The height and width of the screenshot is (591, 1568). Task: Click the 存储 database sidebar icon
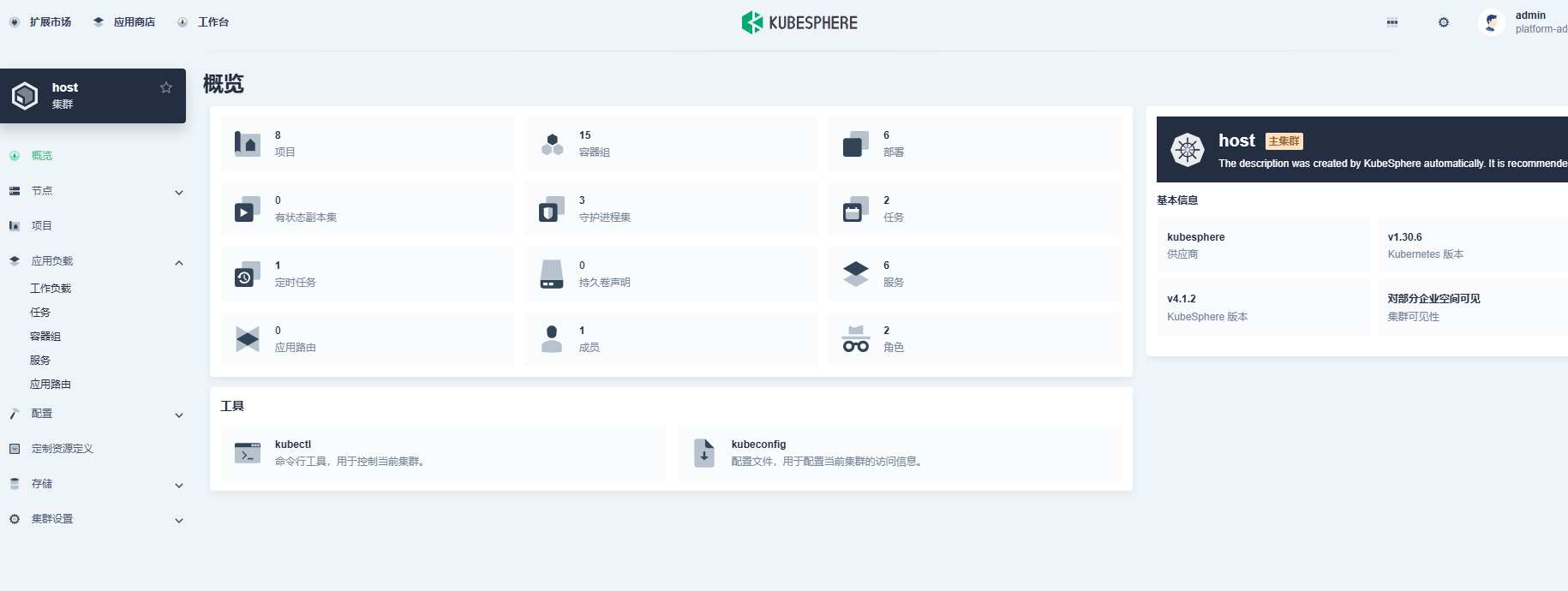(15, 484)
